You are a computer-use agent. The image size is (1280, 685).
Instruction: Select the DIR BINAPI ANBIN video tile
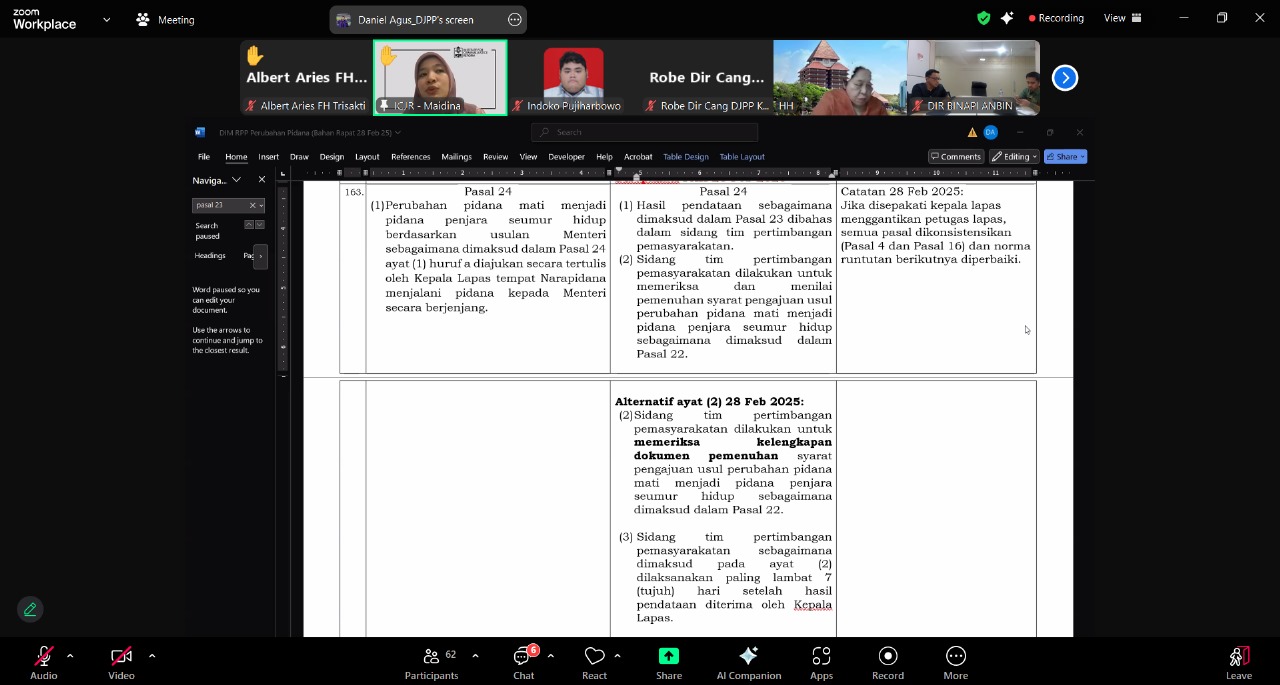tap(973, 77)
